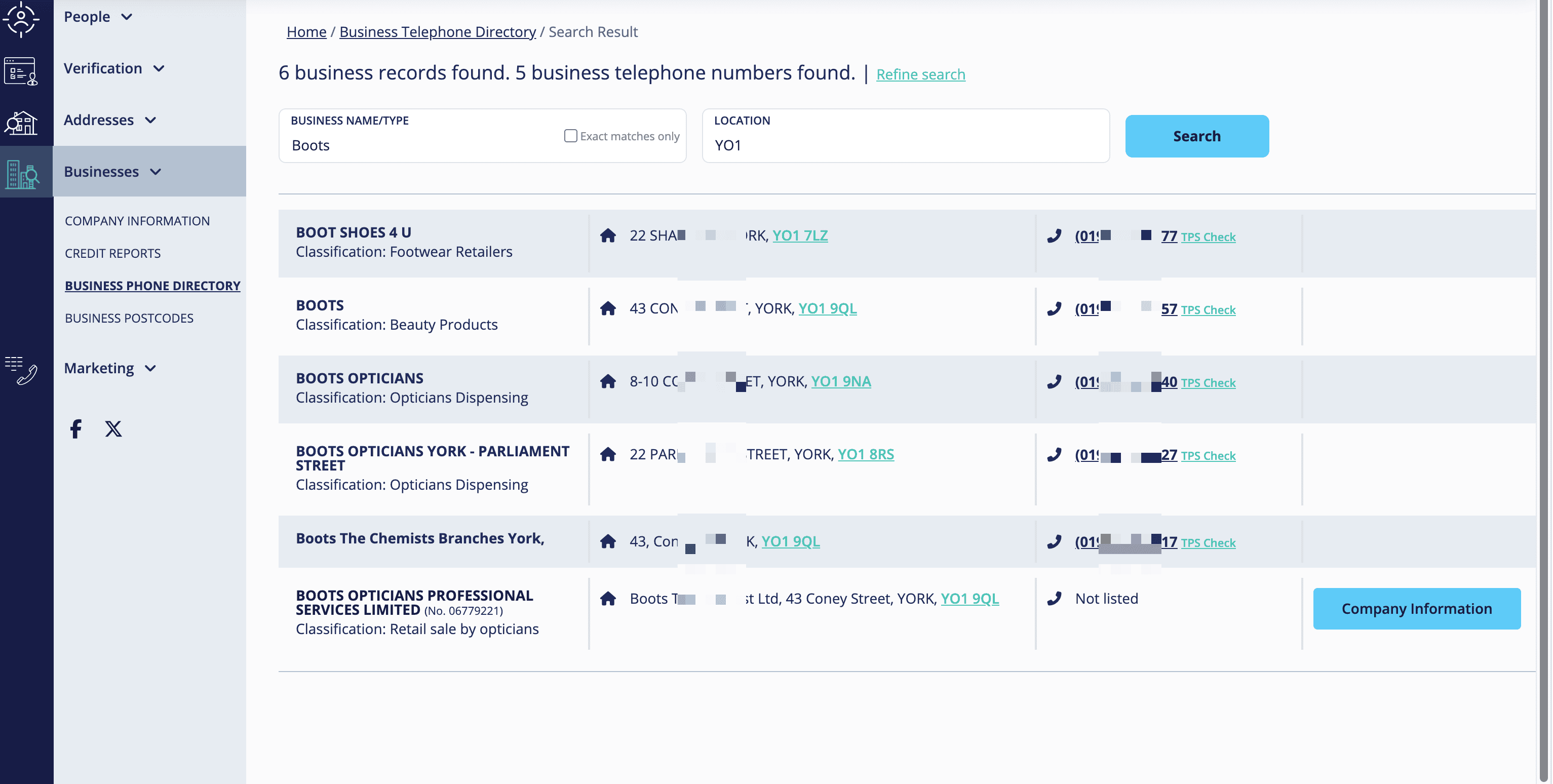Open BUSINESS POSTCODES
The width and height of the screenshot is (1553, 784).
point(129,318)
